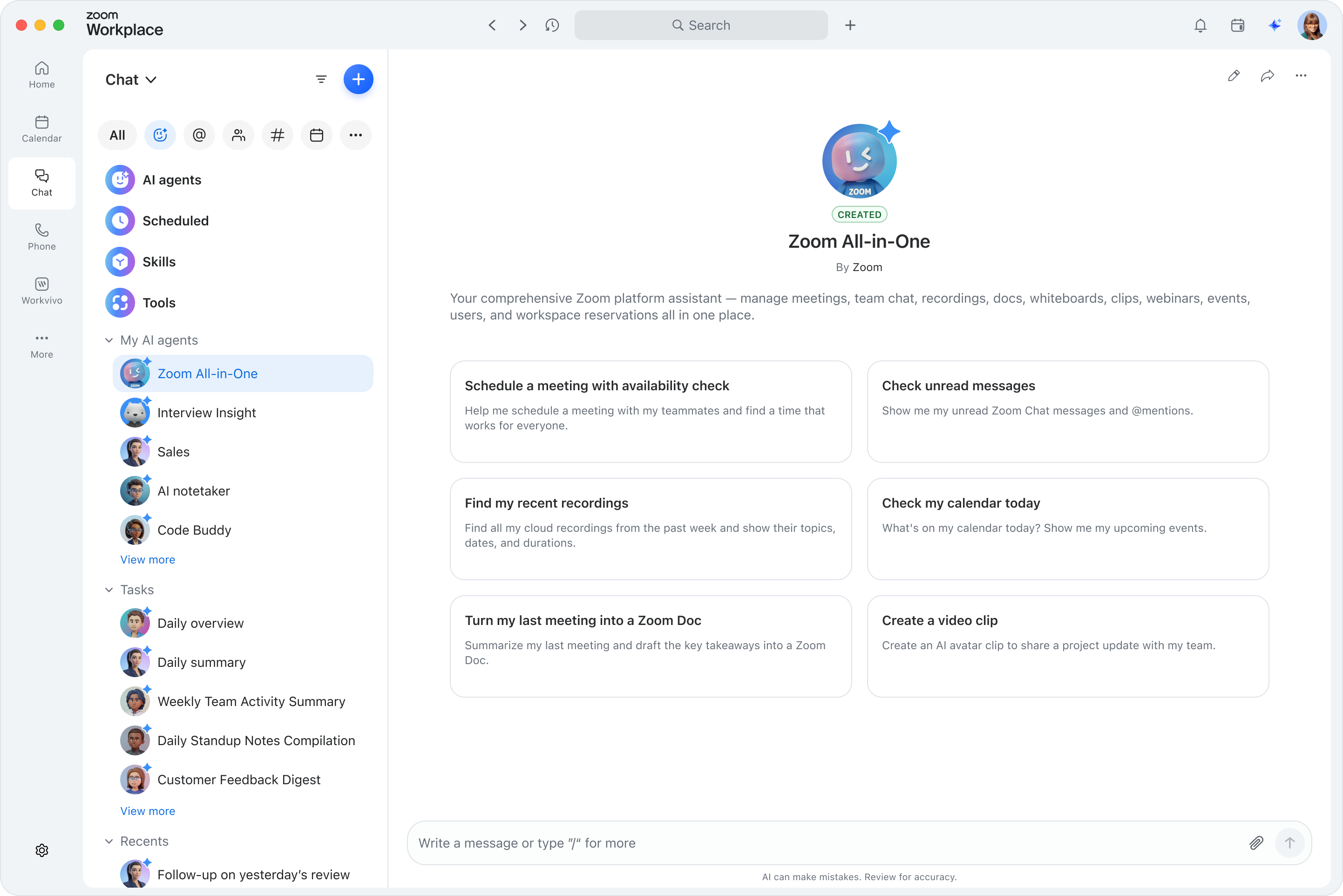Screen dimensions: 1343x896
Task: Select the meetings calendar filter tab
Action: (317, 136)
